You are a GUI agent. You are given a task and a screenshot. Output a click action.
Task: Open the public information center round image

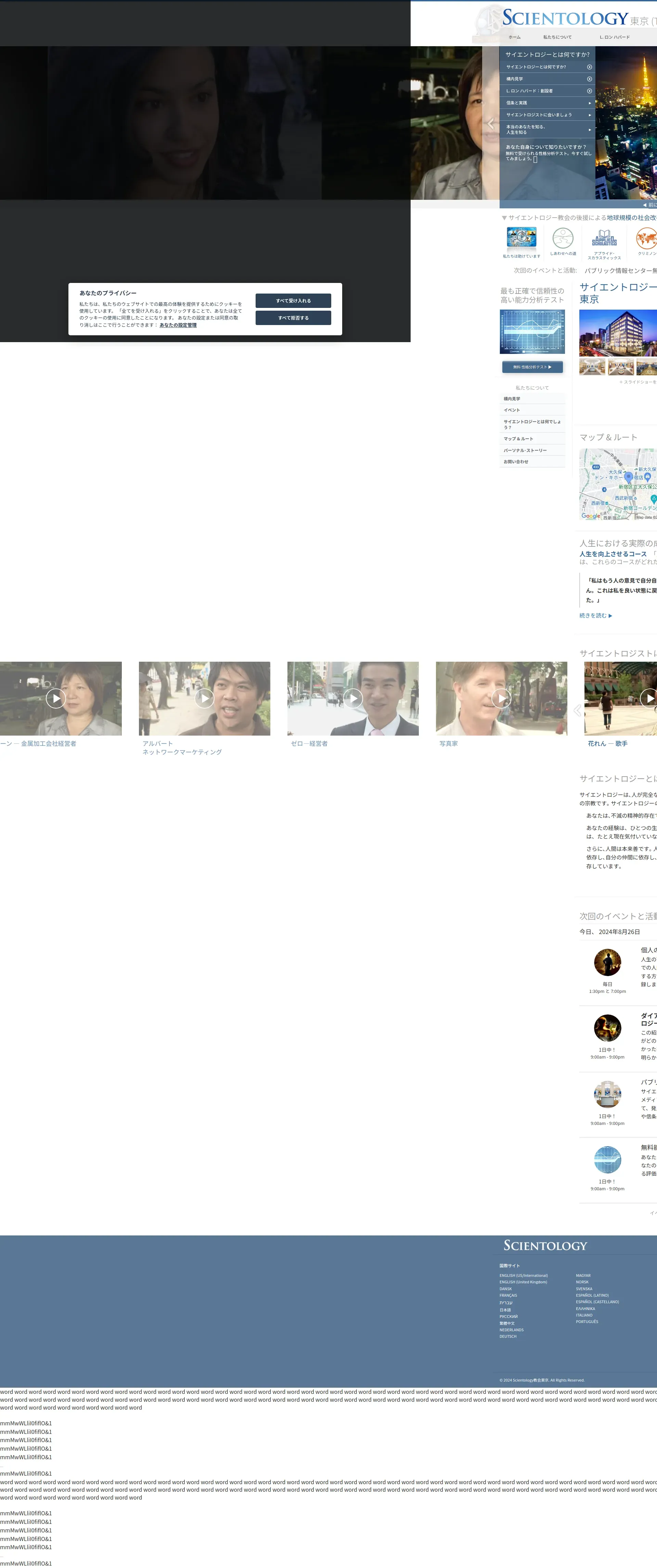point(607,1094)
